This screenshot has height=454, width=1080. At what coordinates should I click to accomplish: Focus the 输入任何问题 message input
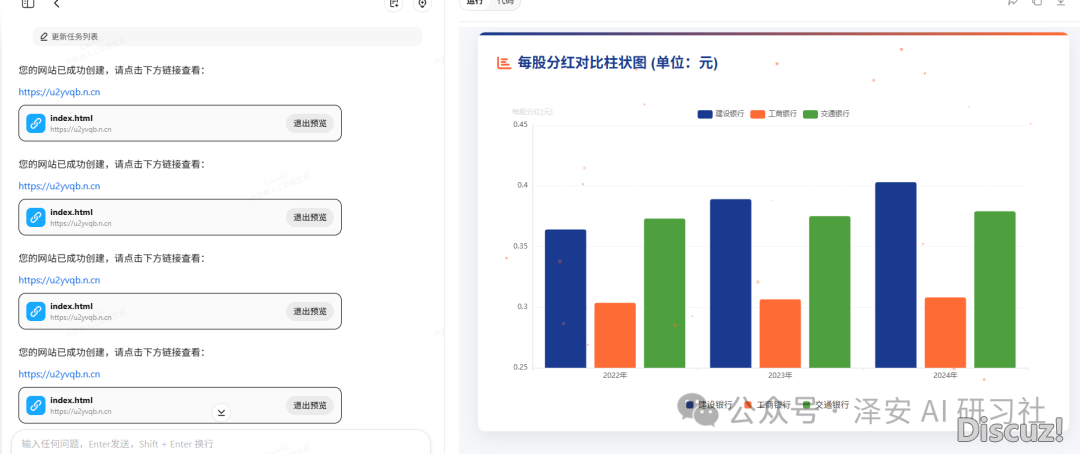220,443
